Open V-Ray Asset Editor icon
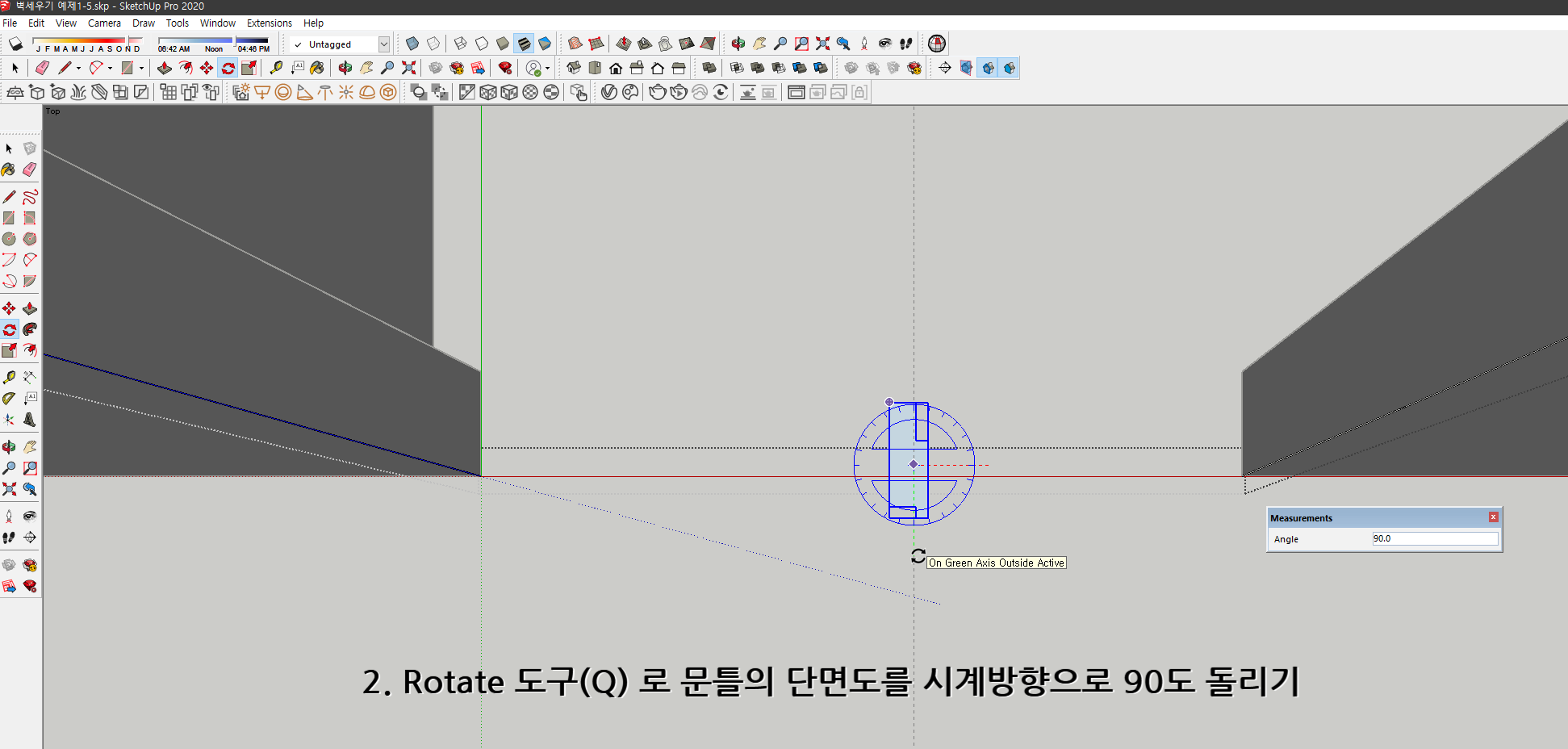 coord(609,92)
